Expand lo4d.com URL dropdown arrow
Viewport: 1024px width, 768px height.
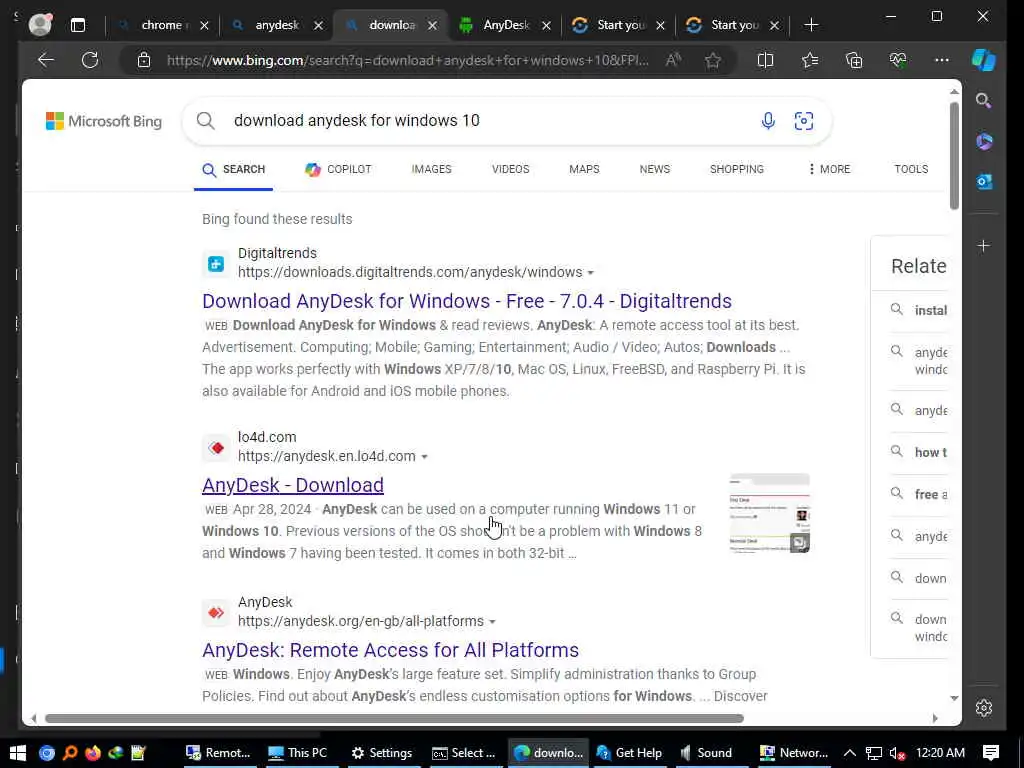coord(424,457)
